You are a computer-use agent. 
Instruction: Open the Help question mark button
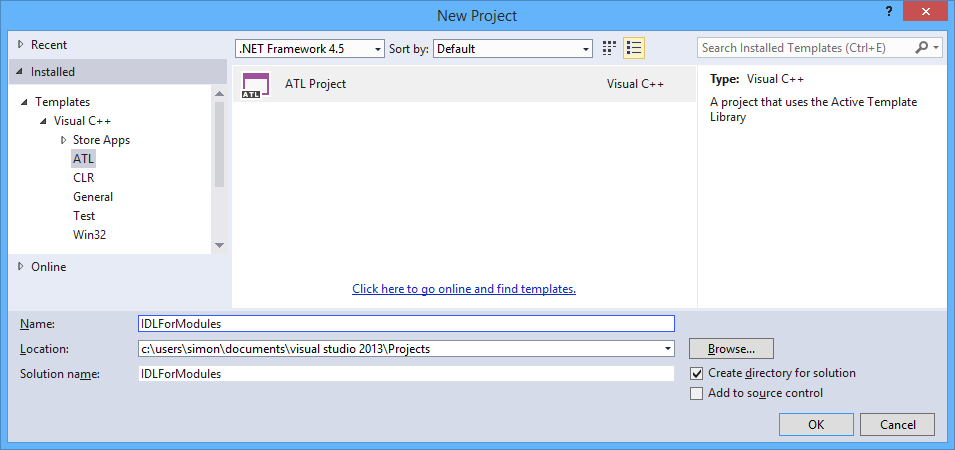[x=890, y=12]
